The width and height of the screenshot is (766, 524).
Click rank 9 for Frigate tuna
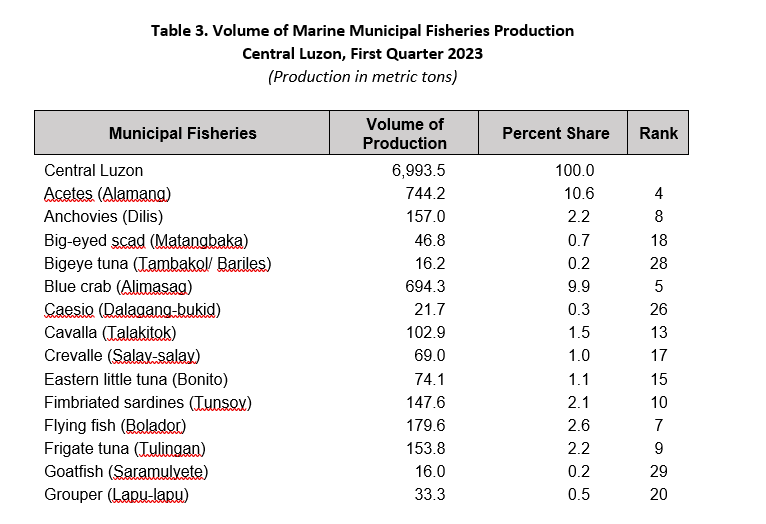tap(659, 448)
